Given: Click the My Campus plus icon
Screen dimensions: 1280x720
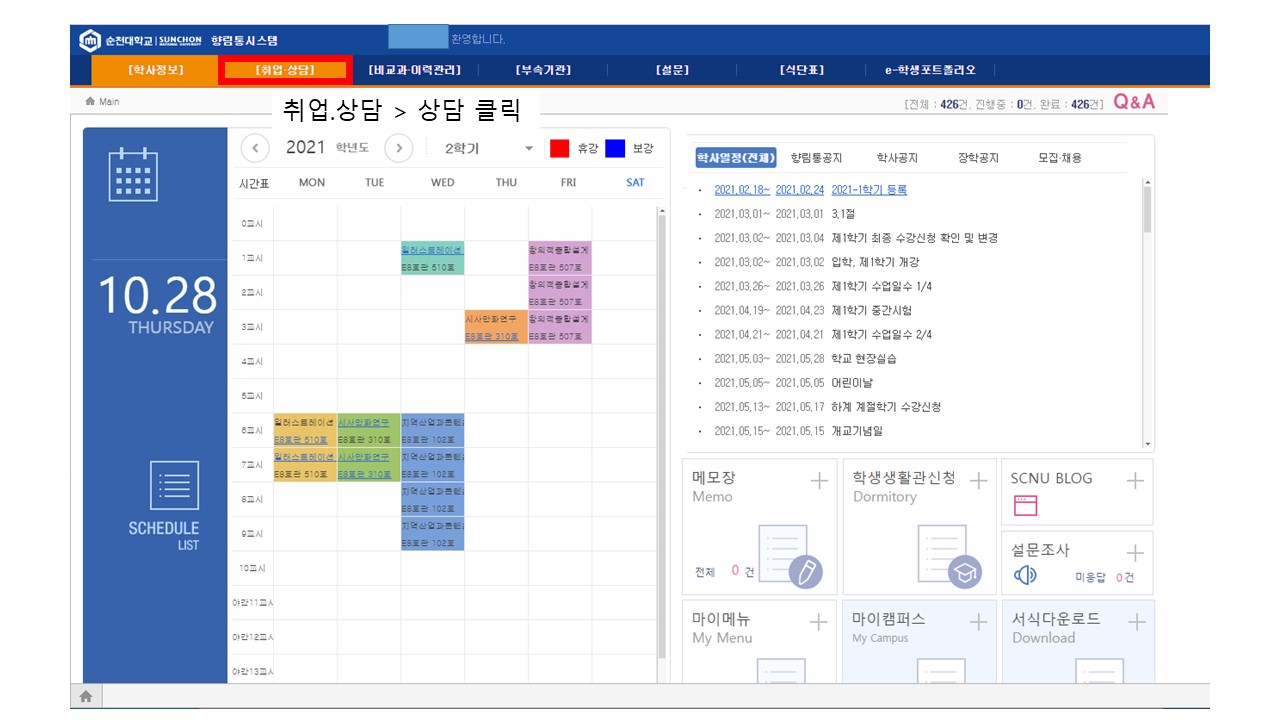Looking at the screenshot, I should point(978,622).
